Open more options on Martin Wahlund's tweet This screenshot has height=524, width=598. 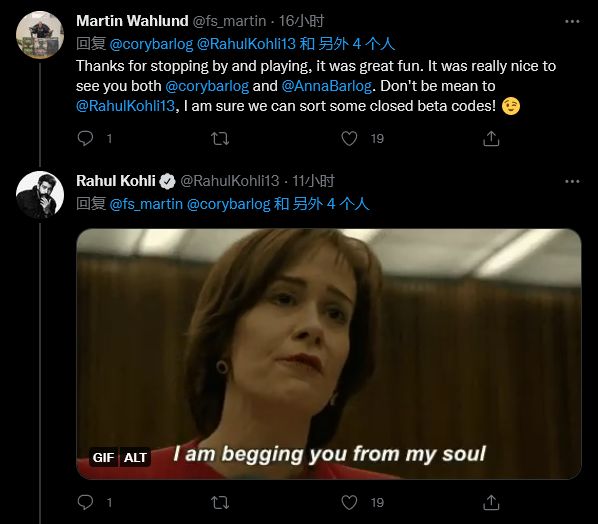[572, 21]
